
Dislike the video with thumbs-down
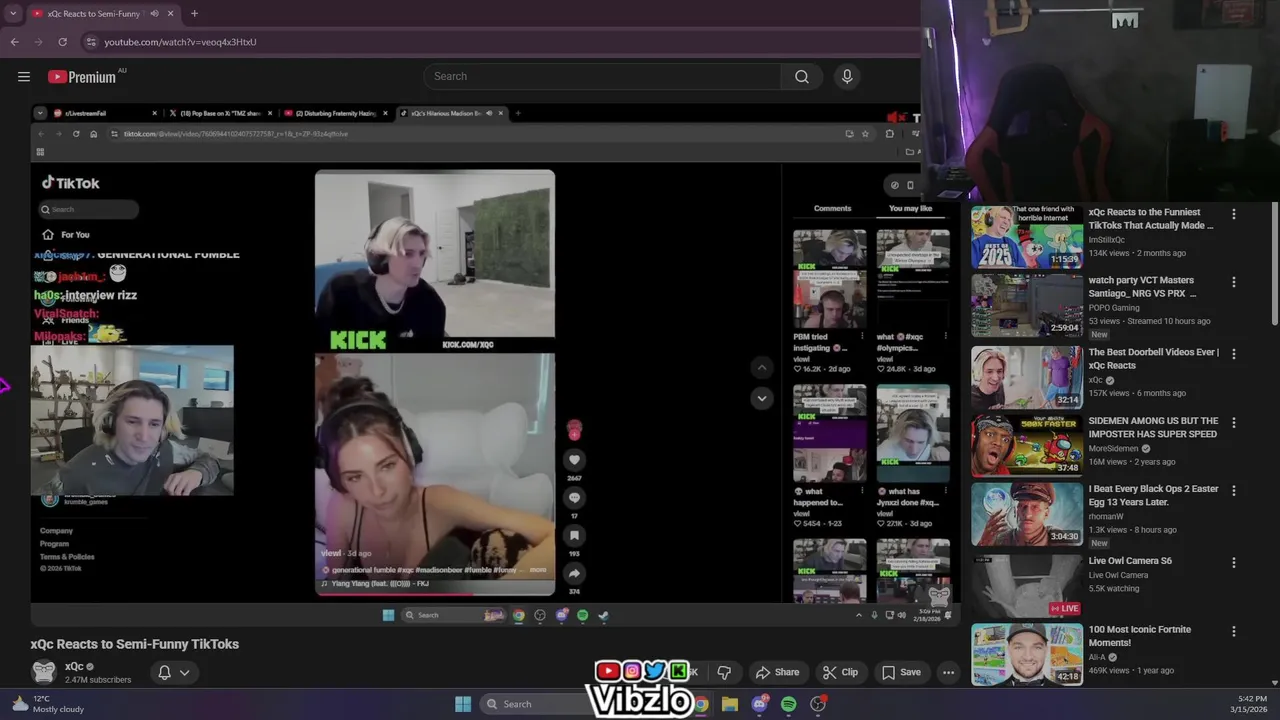click(x=724, y=673)
